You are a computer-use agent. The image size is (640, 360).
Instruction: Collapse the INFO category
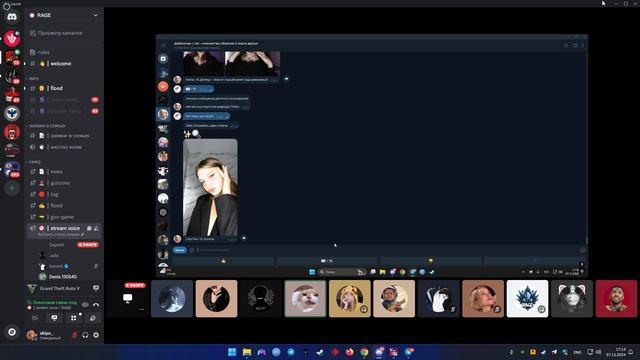point(34,78)
